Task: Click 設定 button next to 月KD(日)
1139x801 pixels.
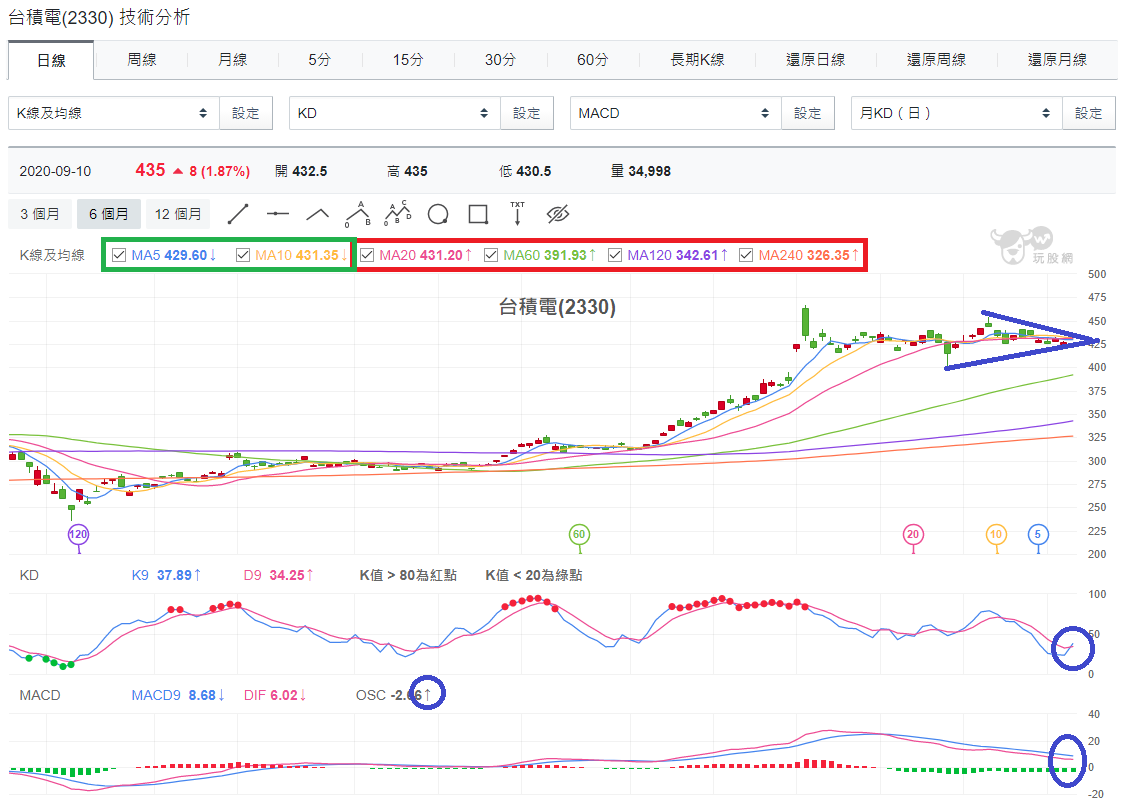Action: pyautogui.click(x=1089, y=113)
